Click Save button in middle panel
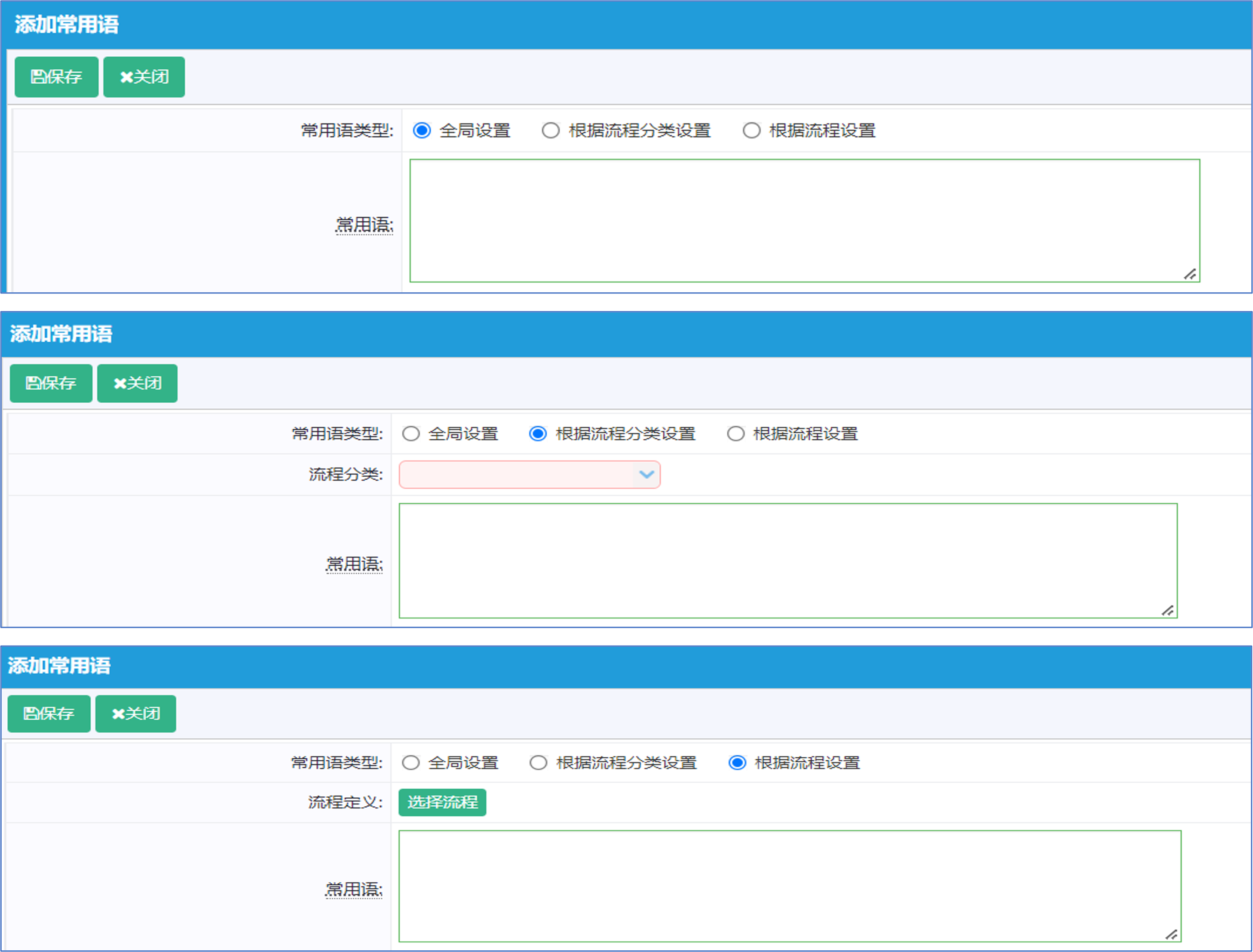Viewport: 1253px width, 952px height. coord(51,384)
